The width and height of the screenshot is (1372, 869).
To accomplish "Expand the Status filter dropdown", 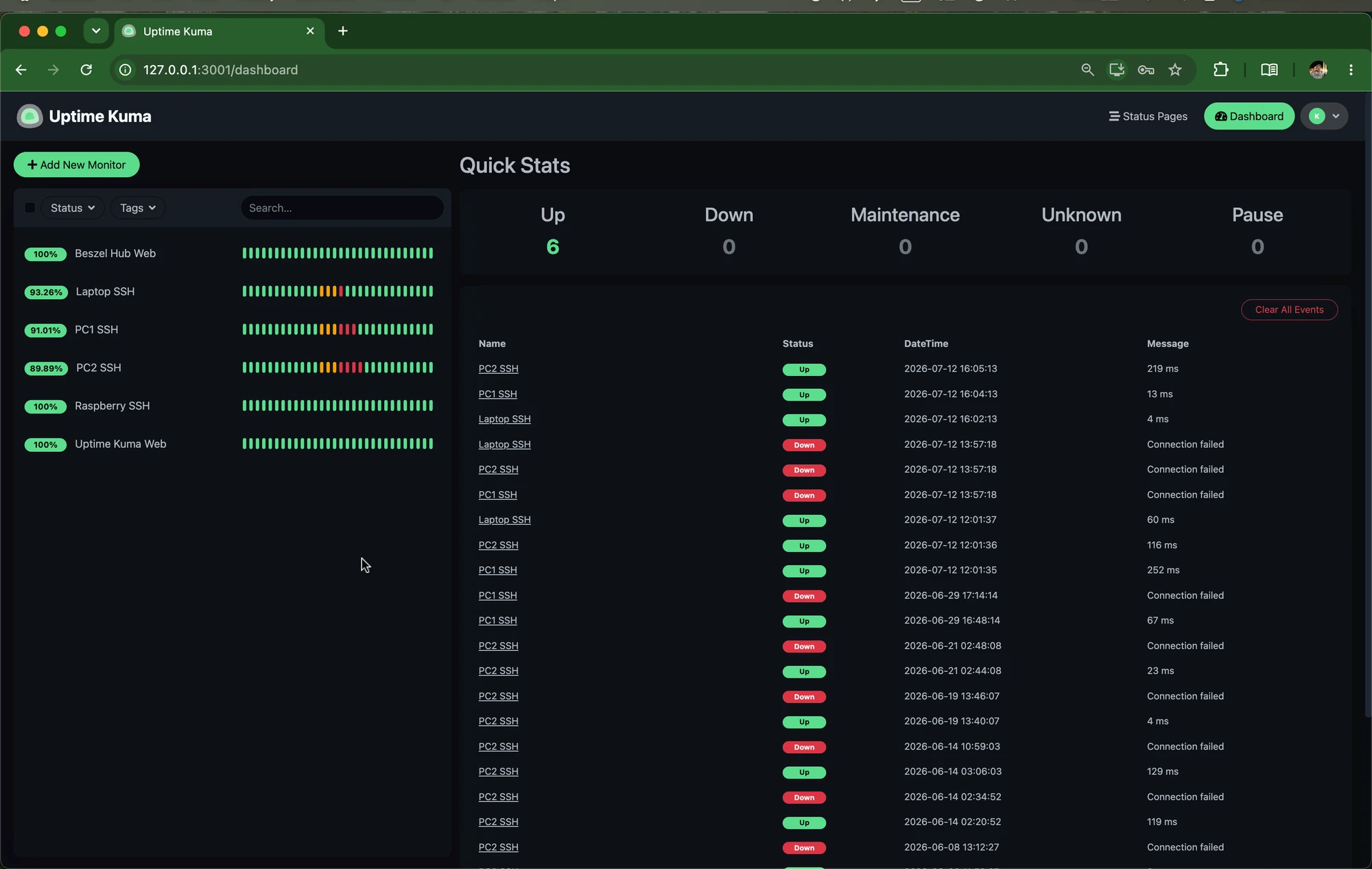I will tap(73, 208).
